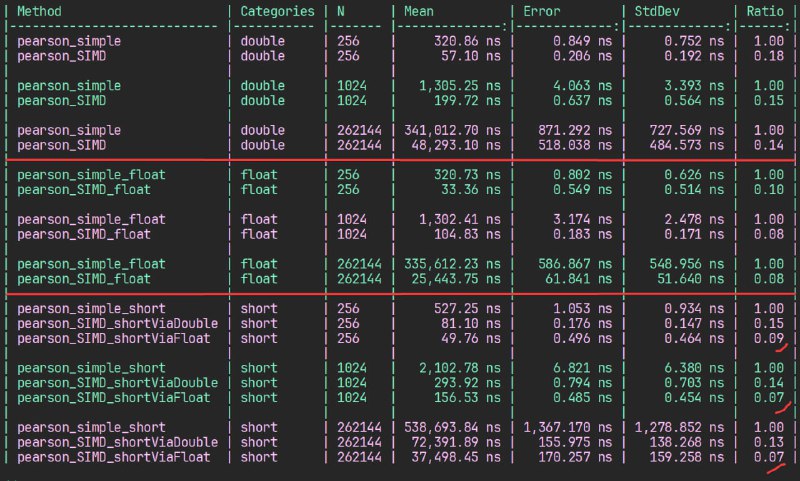
Task: Click the N column header
Action: [x=341, y=11]
